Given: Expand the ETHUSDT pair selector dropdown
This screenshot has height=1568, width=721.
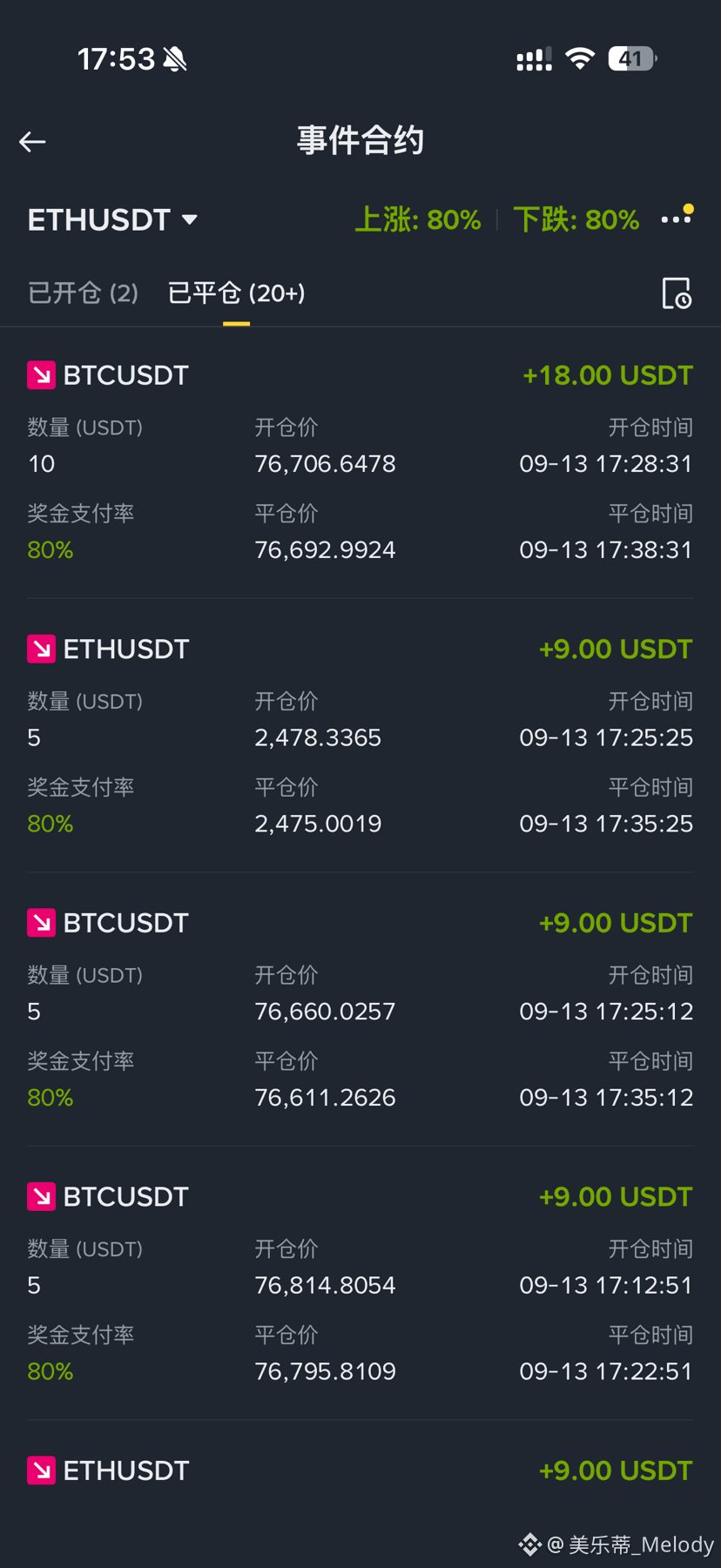Looking at the screenshot, I should pyautogui.click(x=113, y=219).
